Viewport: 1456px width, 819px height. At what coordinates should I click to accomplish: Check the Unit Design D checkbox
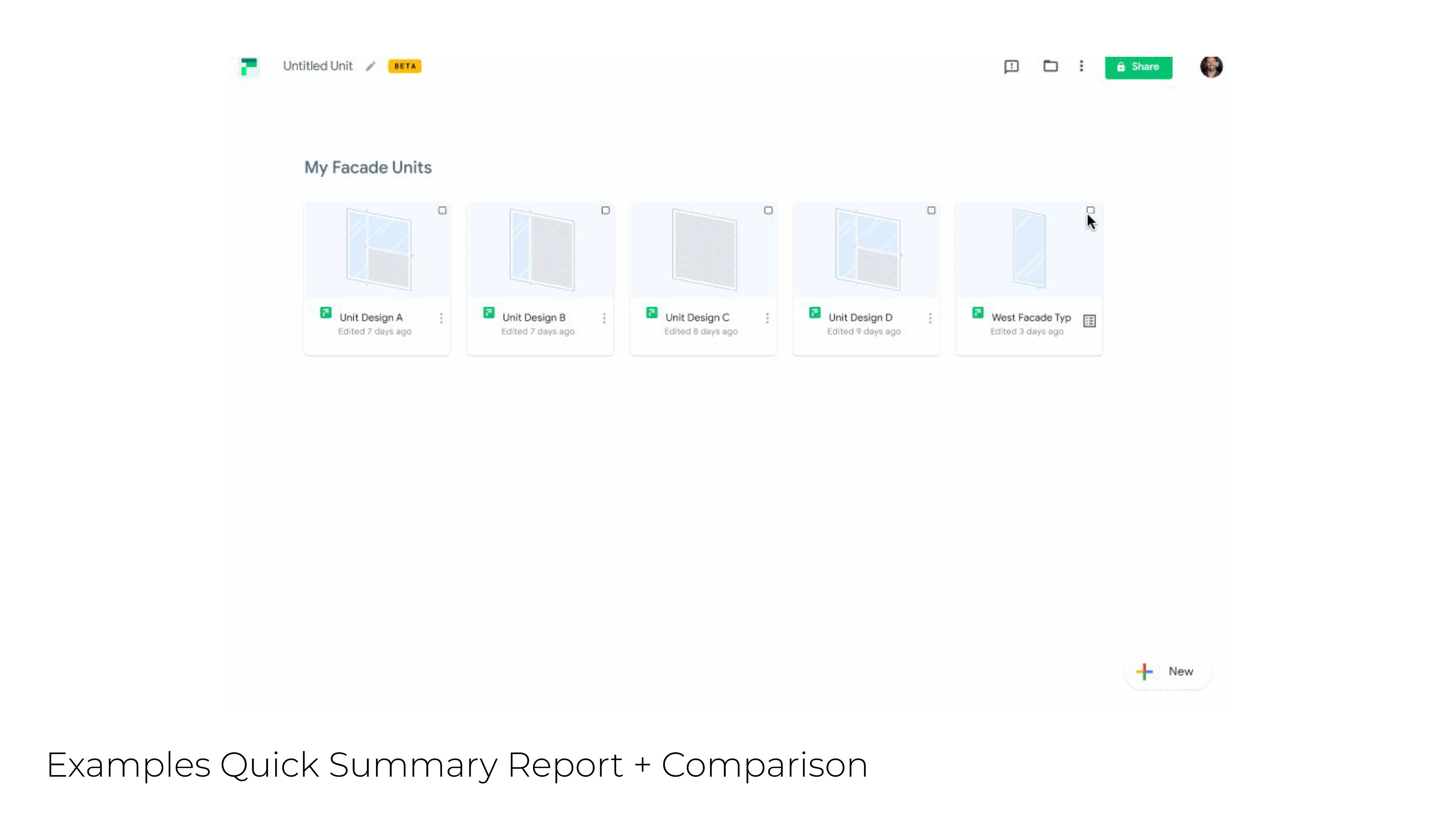(932, 210)
